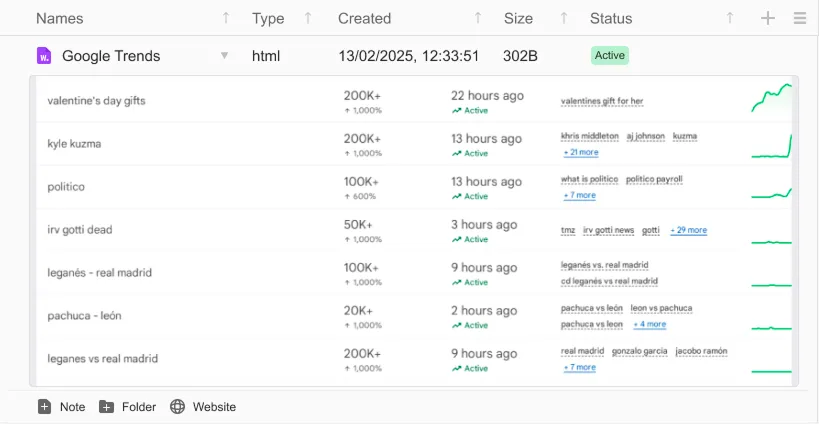Viewport: 819px width, 424px height.
Task: Click '2 hours ago' start time
Action: (484, 311)
